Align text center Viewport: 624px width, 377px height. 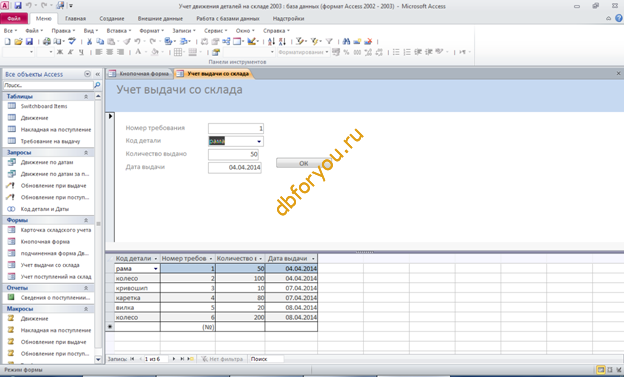click(109, 52)
